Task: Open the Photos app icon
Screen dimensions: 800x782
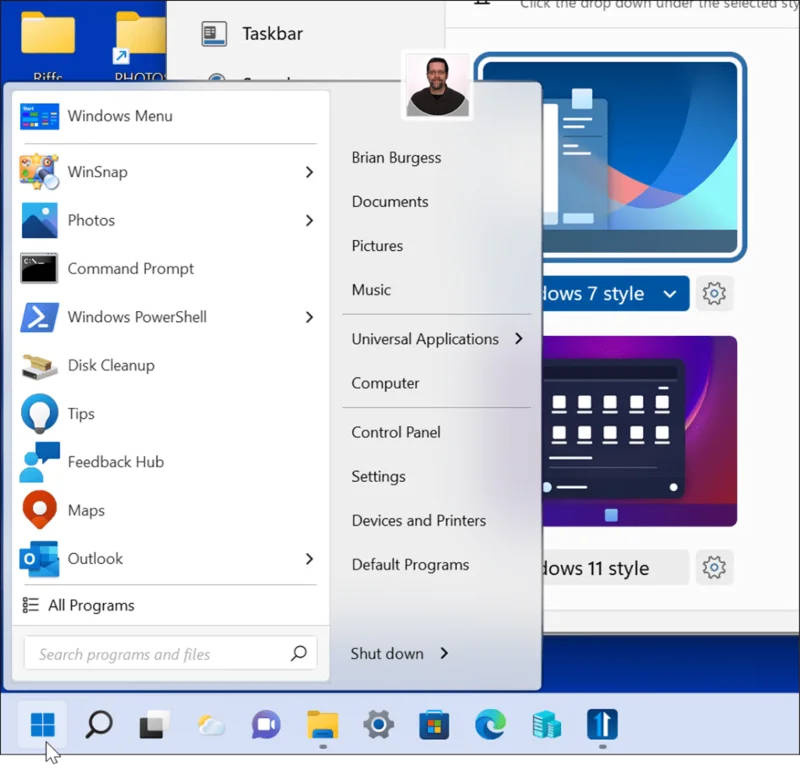Action: pos(39,220)
